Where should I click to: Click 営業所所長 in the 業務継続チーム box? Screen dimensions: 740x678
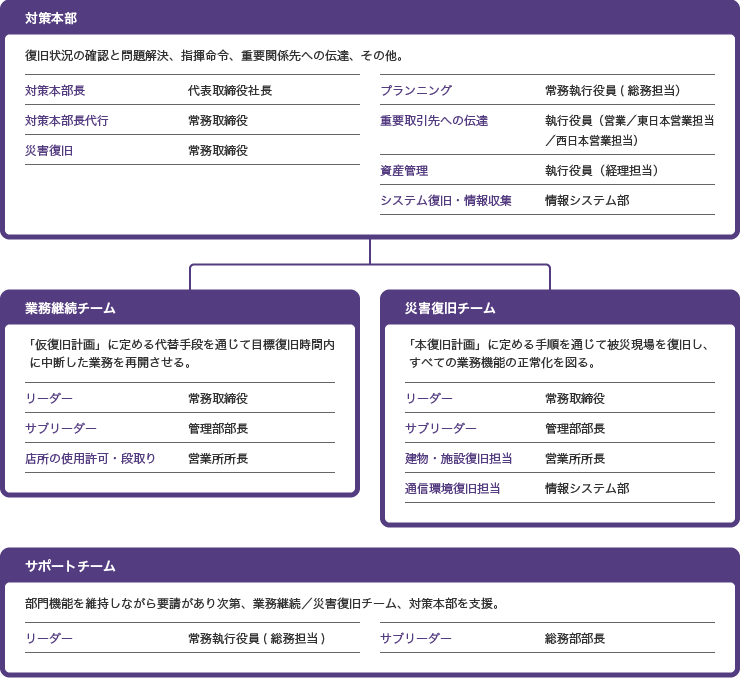[218, 458]
